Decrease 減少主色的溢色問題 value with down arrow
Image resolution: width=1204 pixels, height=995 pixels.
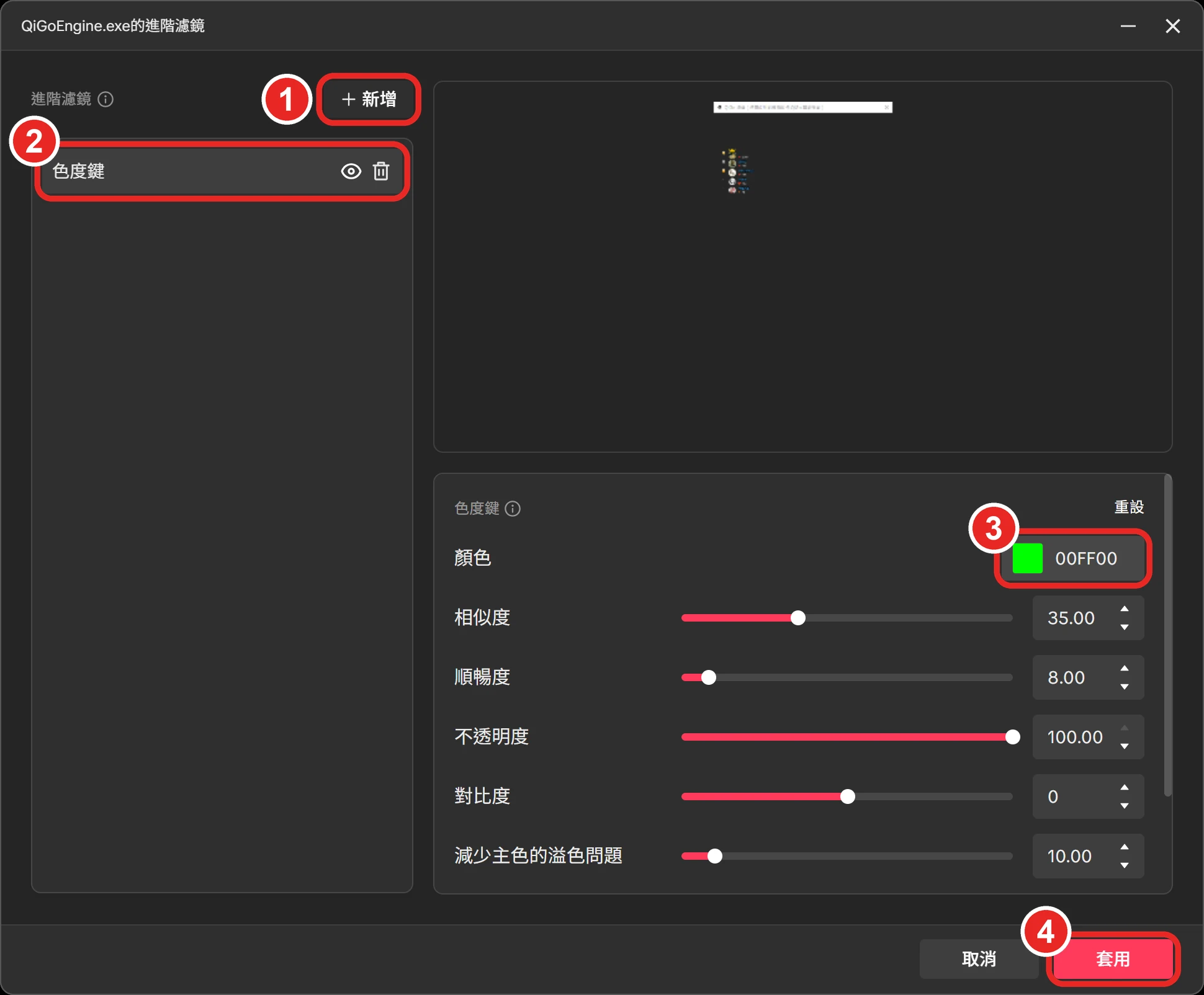tap(1124, 865)
